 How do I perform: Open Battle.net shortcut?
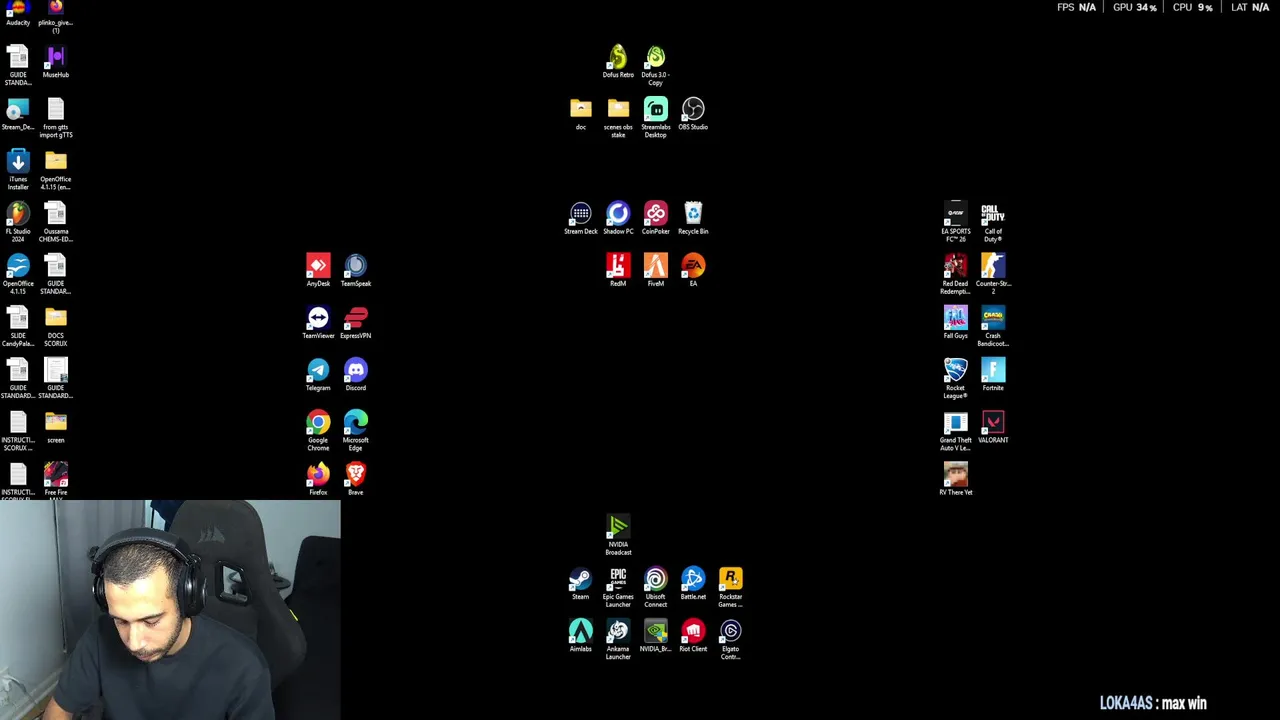click(x=693, y=583)
